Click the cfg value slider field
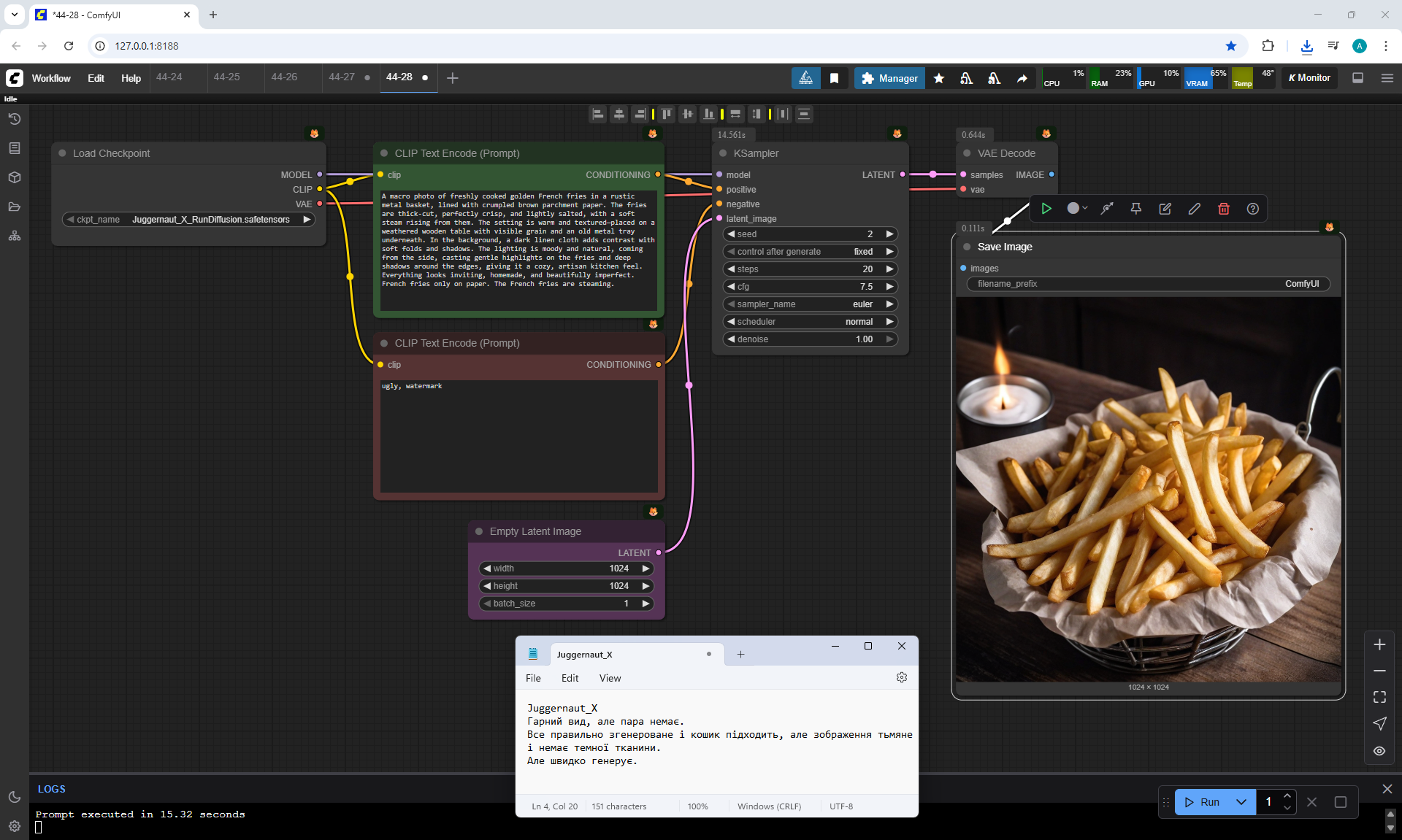1402x840 pixels. [x=809, y=287]
